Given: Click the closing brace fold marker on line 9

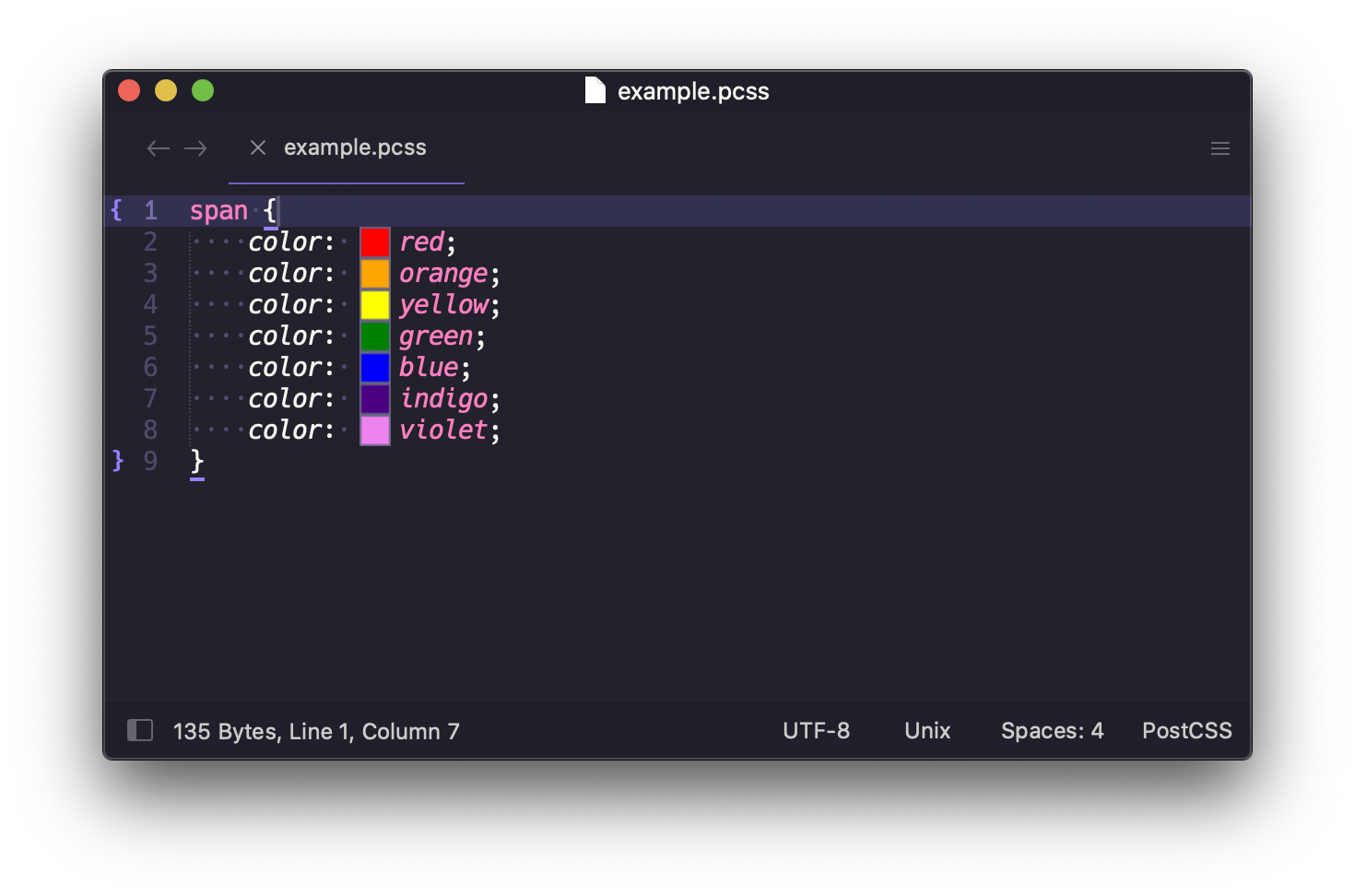Looking at the screenshot, I should [116, 461].
